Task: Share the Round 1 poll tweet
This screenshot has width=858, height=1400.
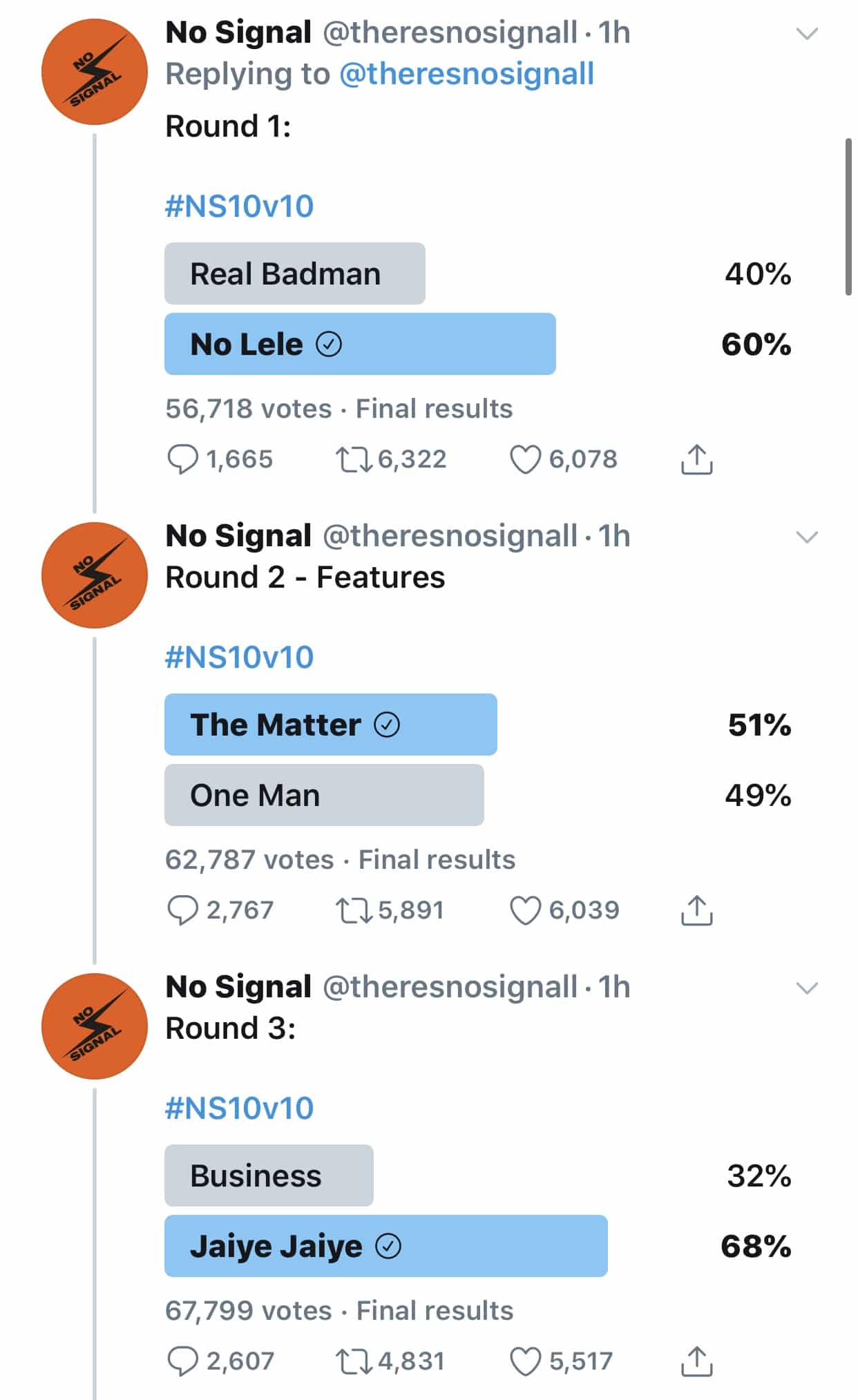Action: click(x=696, y=459)
